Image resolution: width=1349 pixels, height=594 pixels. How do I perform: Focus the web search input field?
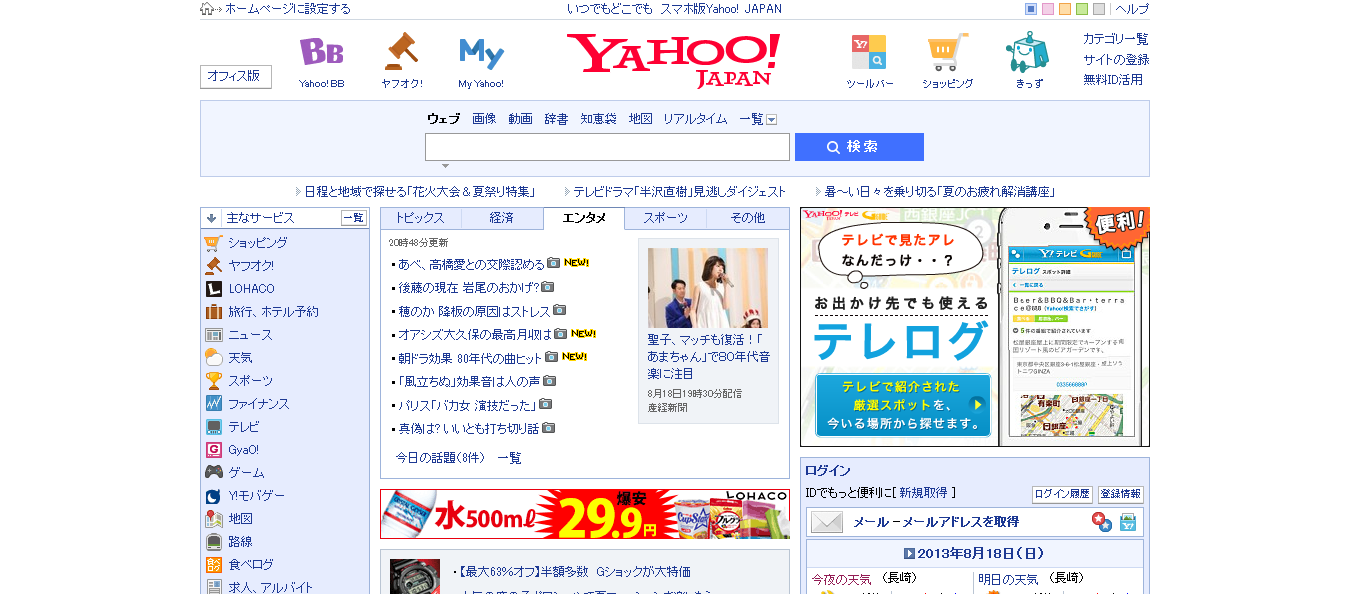[x=607, y=147]
